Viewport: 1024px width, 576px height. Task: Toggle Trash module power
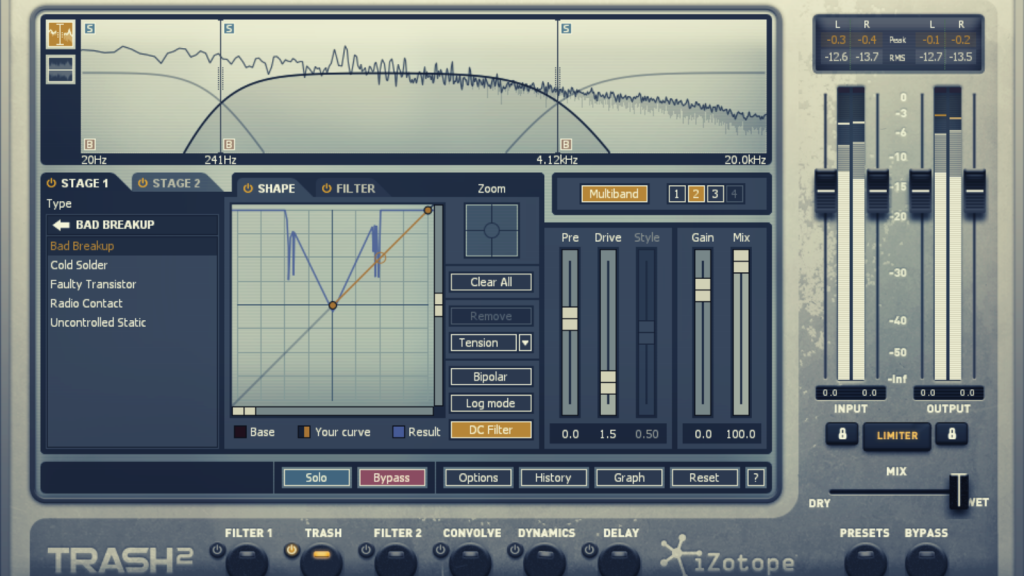click(291, 551)
